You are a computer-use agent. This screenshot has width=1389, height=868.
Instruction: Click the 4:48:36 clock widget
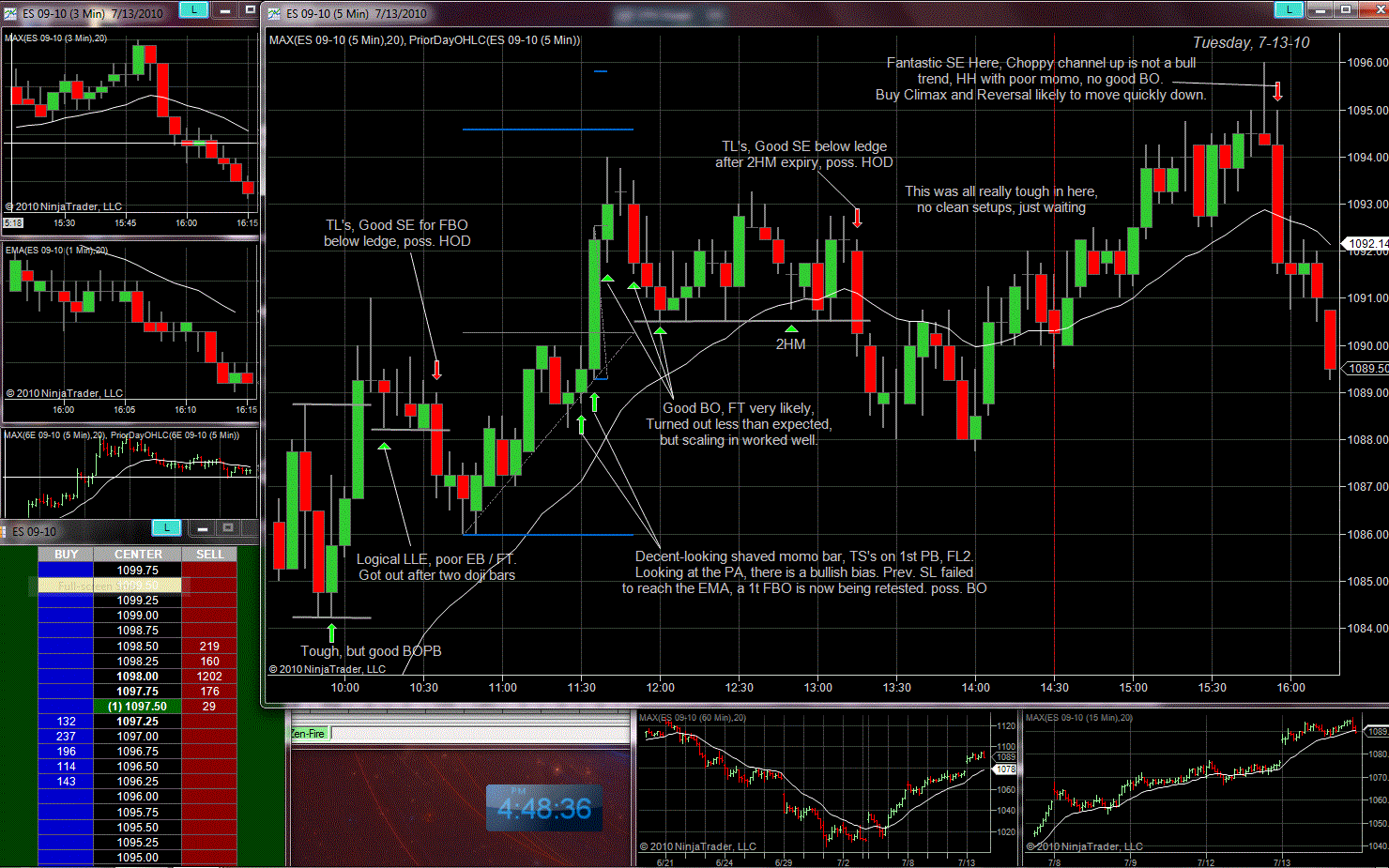pyautogui.click(x=544, y=808)
